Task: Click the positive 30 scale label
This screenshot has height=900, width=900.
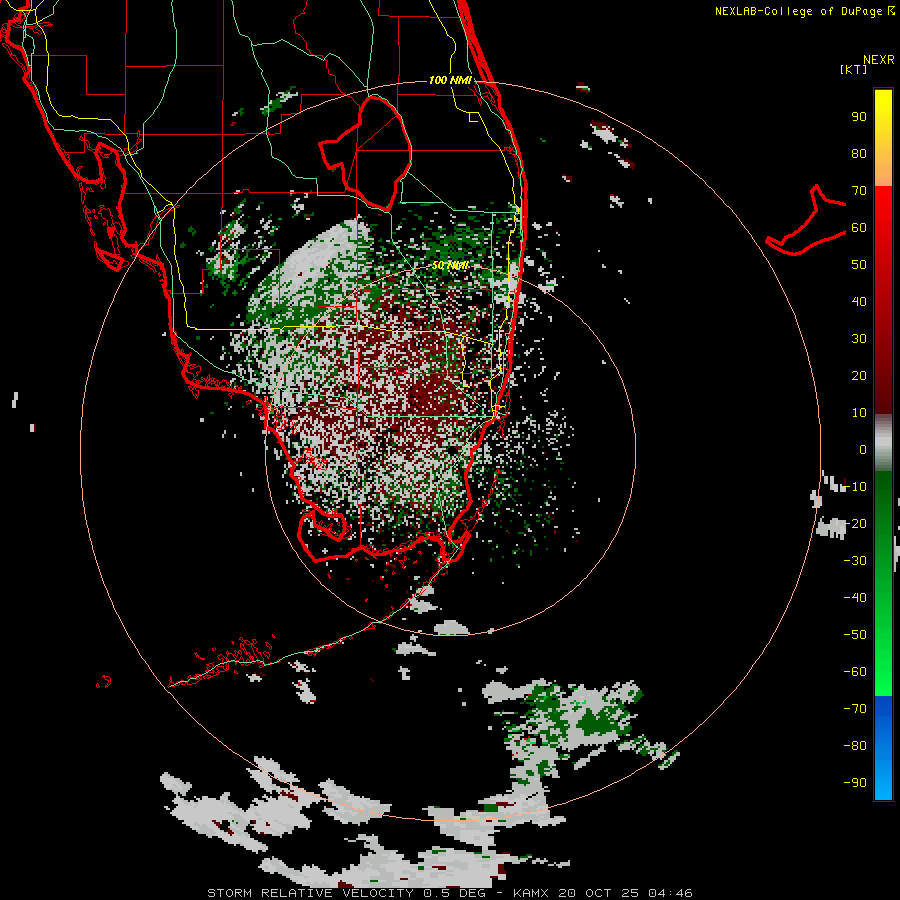Action: tap(859, 339)
